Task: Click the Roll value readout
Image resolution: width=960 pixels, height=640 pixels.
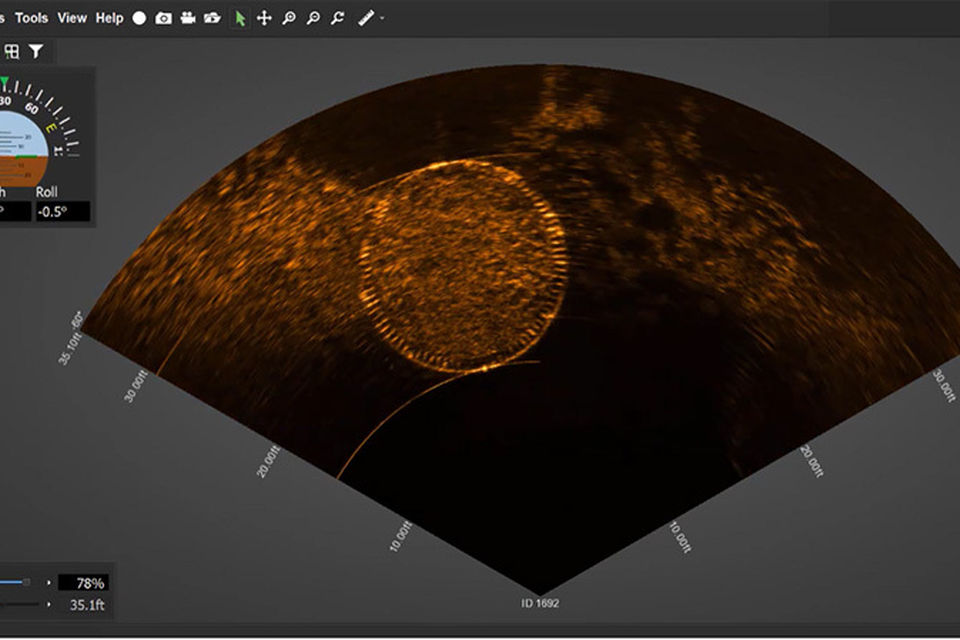Action: pyautogui.click(x=62, y=211)
